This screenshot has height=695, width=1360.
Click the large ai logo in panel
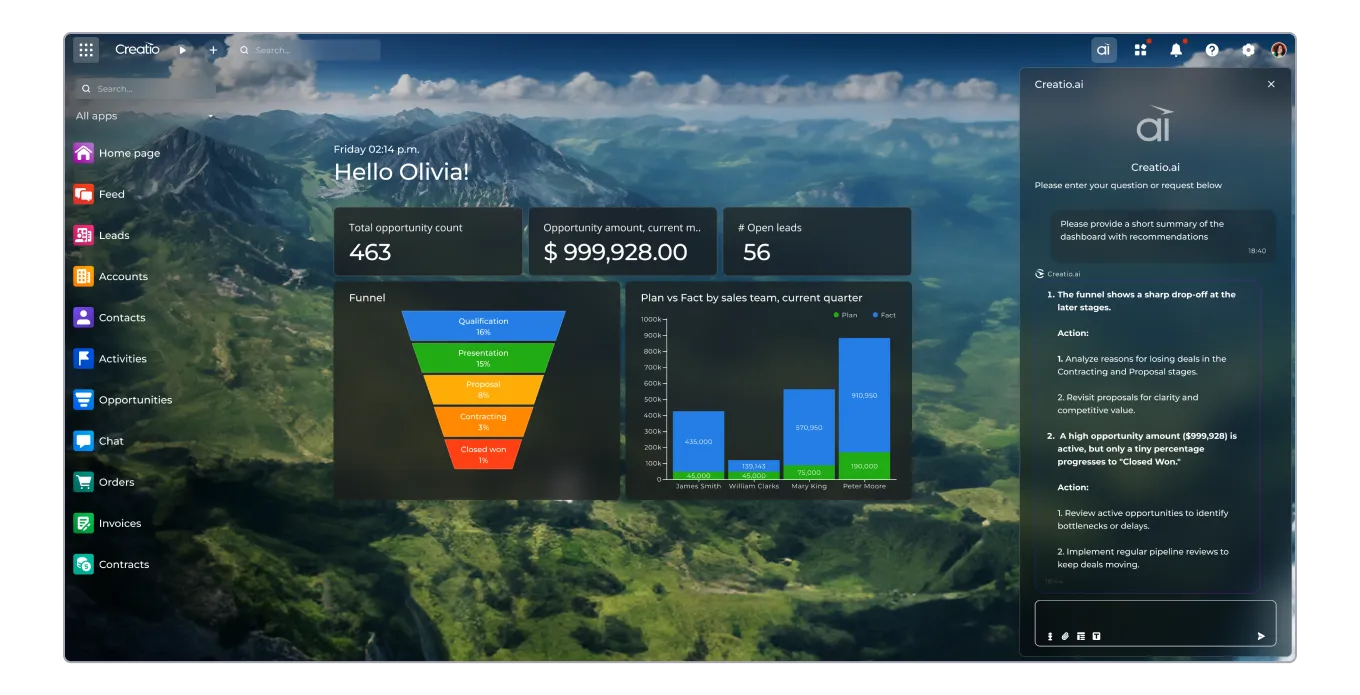(x=1155, y=126)
